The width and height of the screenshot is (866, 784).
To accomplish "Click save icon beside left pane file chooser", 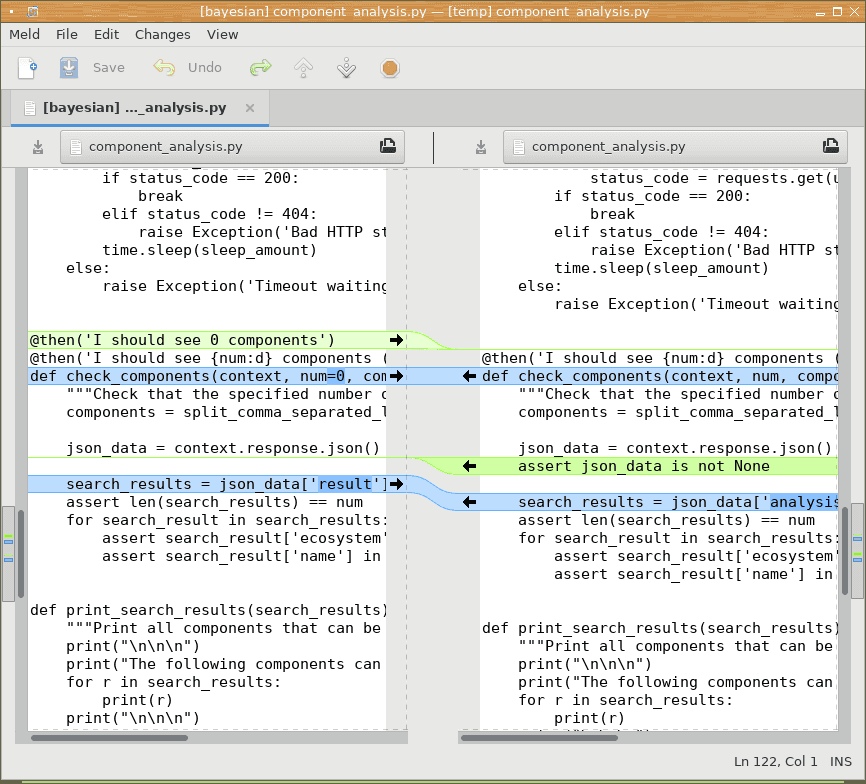I will pos(38,147).
